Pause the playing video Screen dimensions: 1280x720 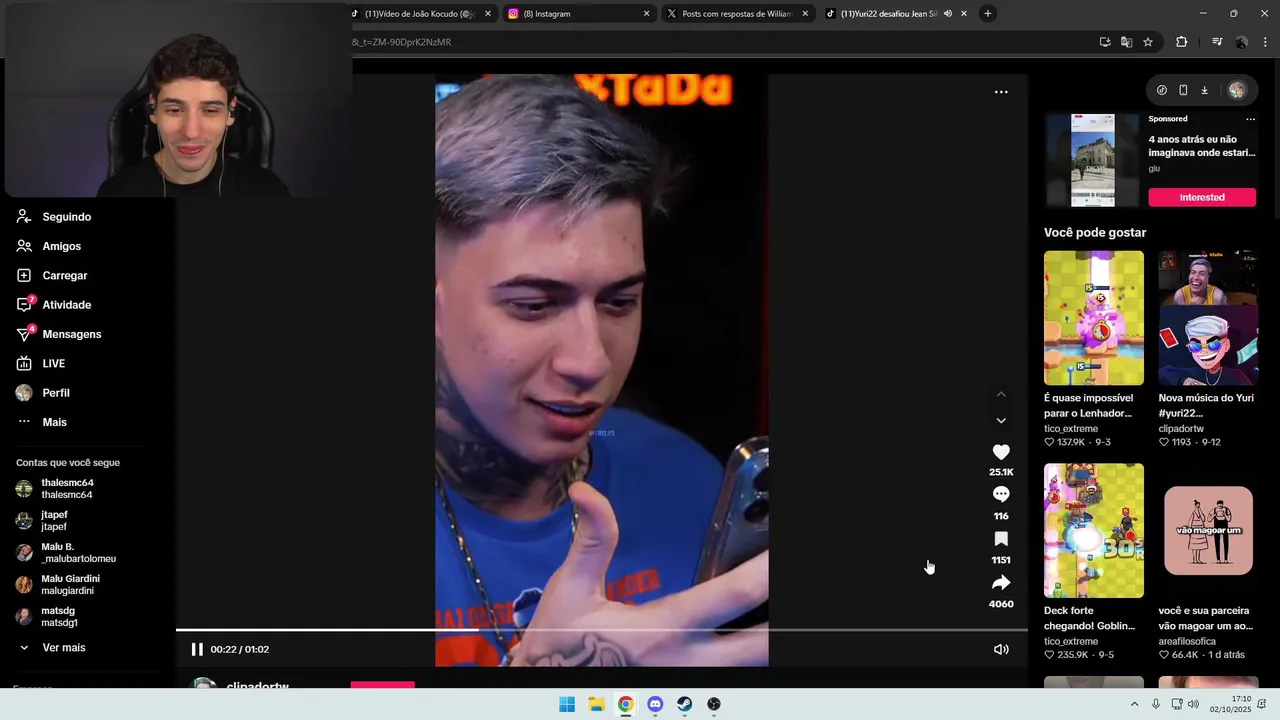pos(197,649)
